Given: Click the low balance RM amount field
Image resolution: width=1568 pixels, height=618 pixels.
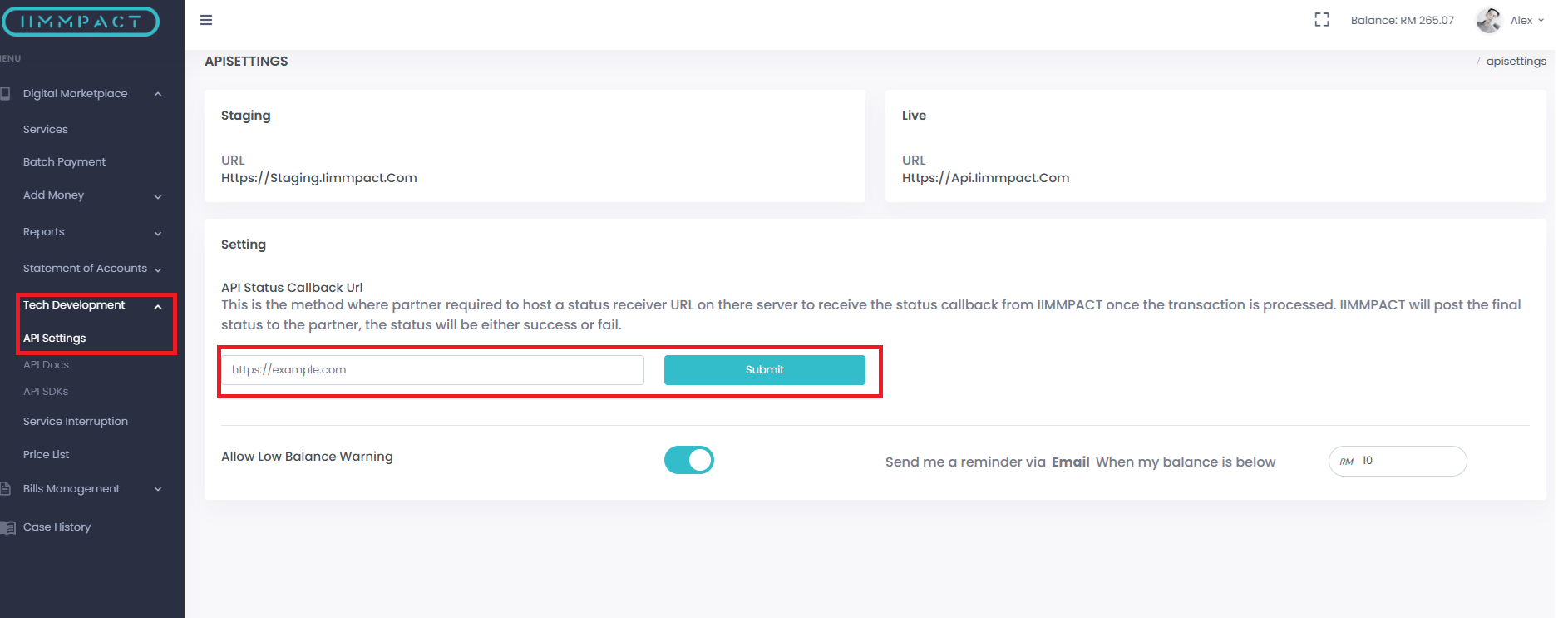Looking at the screenshot, I should click(1409, 461).
